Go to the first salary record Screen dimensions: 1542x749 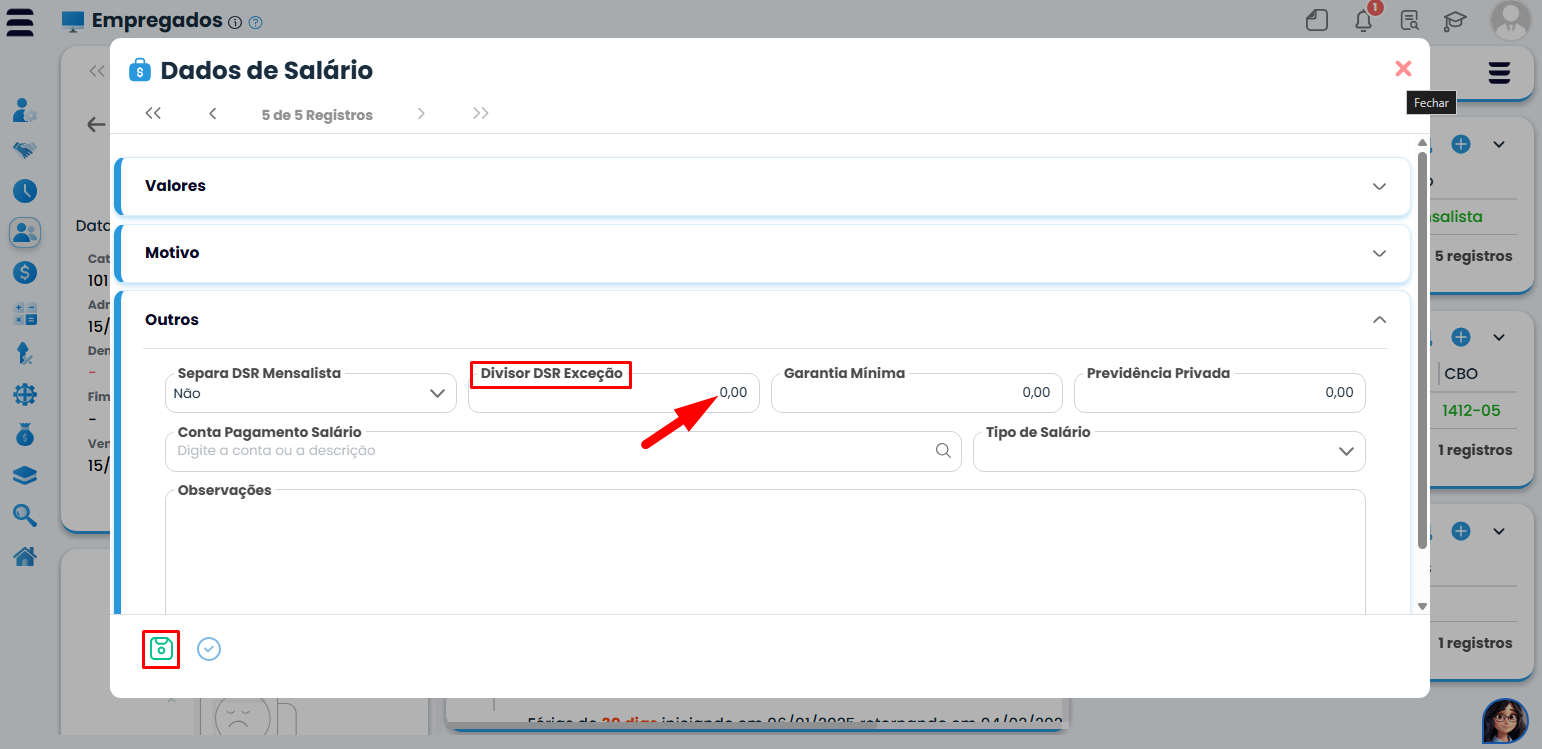153,114
